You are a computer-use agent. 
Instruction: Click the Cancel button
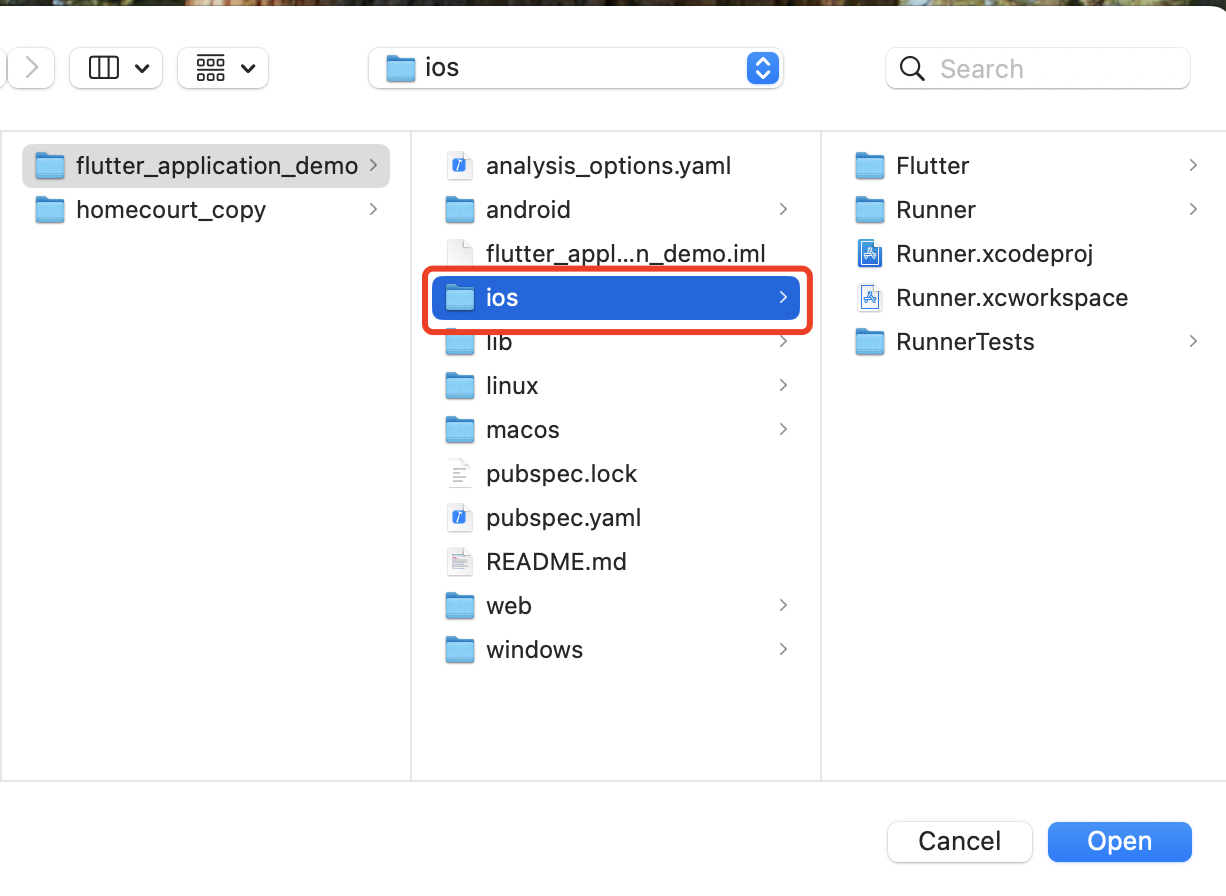960,842
